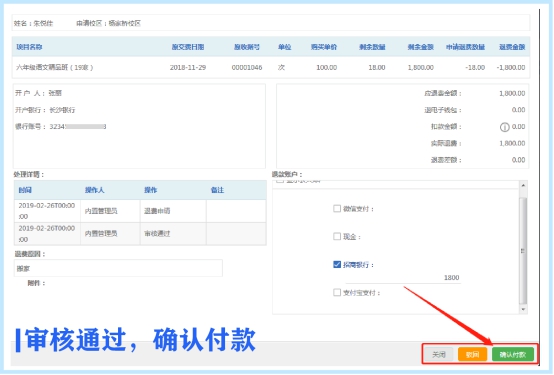Tick the 支付宝支付 checkbox

click(337, 292)
